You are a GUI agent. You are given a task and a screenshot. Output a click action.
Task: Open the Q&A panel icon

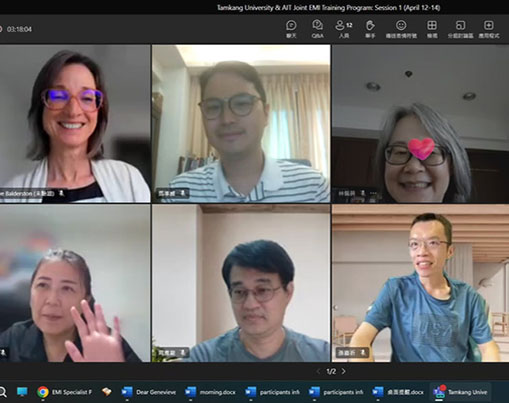[x=317, y=29]
